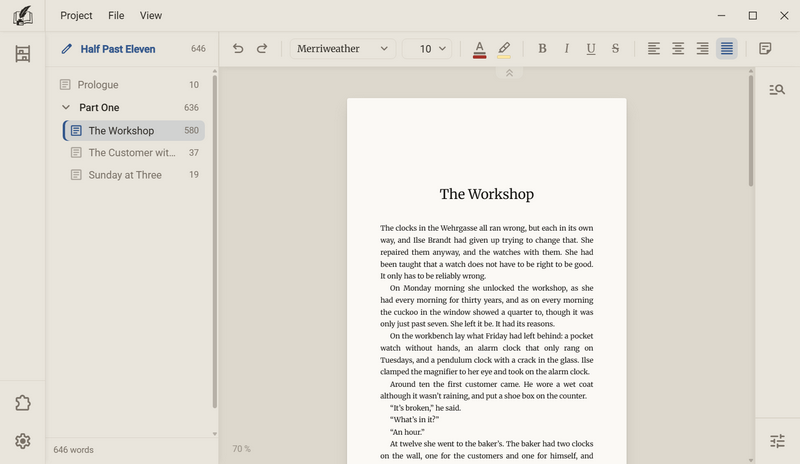Click the 646 project word count
800x464 pixels.
click(198, 49)
